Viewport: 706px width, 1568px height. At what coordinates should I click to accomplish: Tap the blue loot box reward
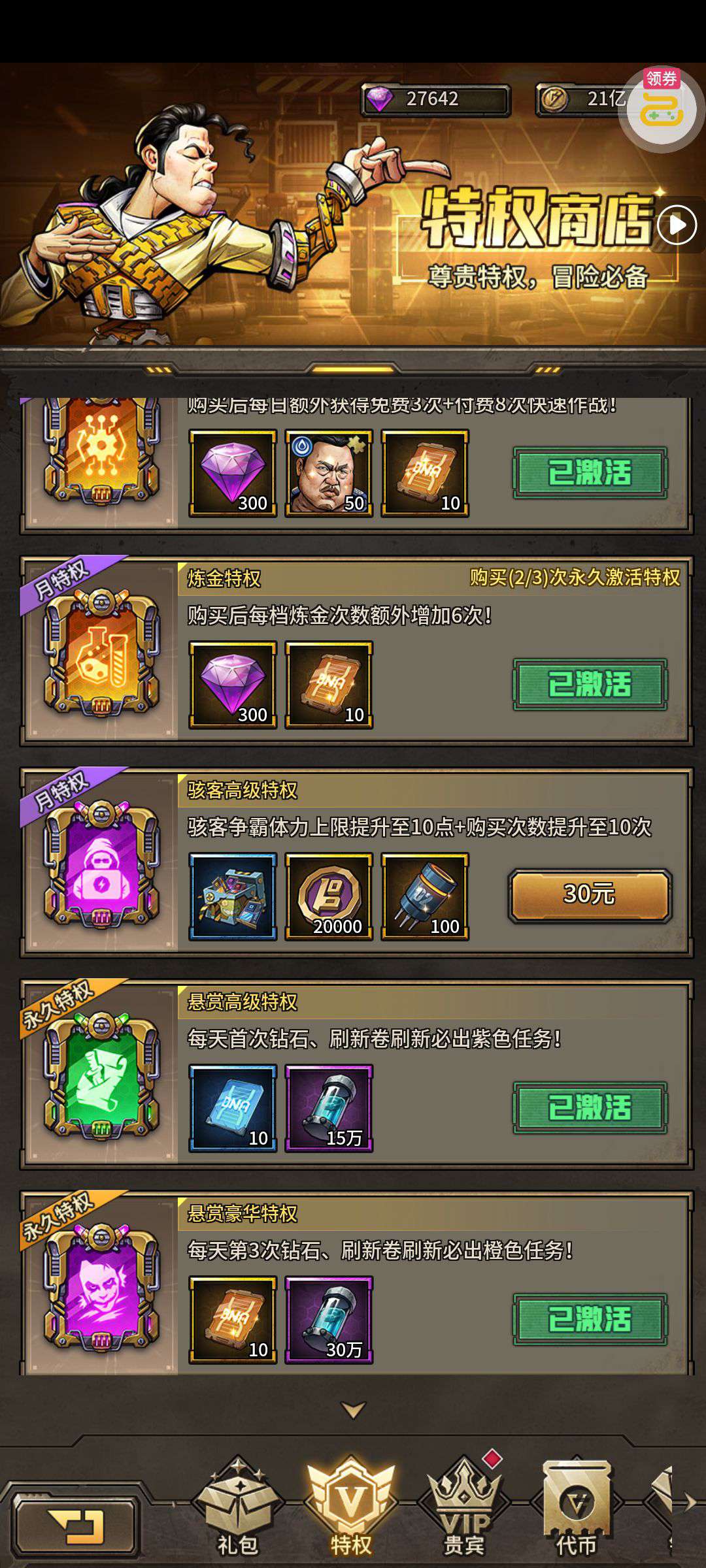coord(233,896)
